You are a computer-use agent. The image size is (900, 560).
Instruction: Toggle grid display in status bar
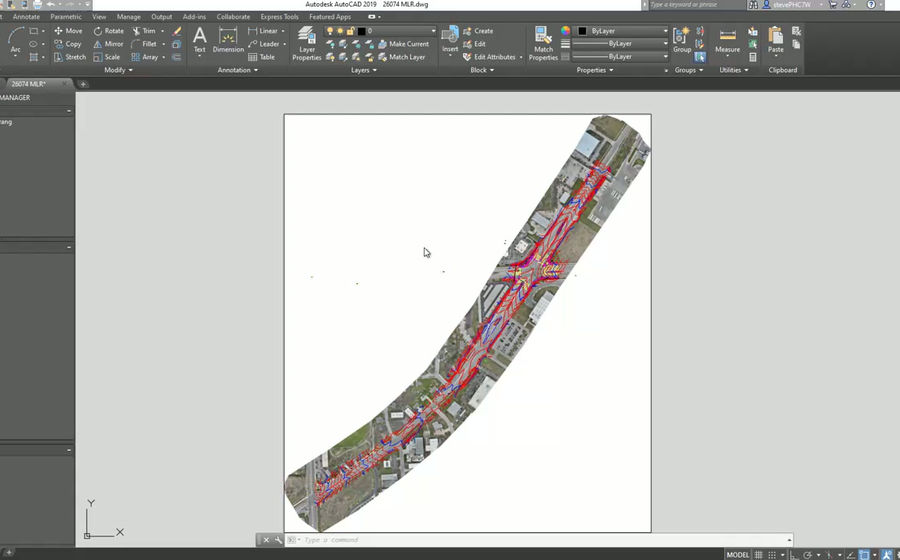coord(758,555)
